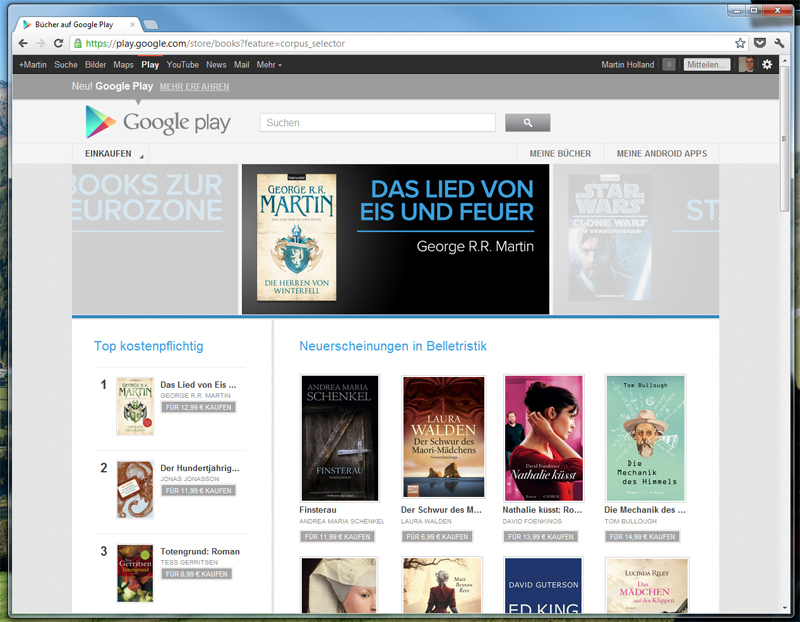
Task: Open Maps from the Google bar
Action: click(x=123, y=65)
